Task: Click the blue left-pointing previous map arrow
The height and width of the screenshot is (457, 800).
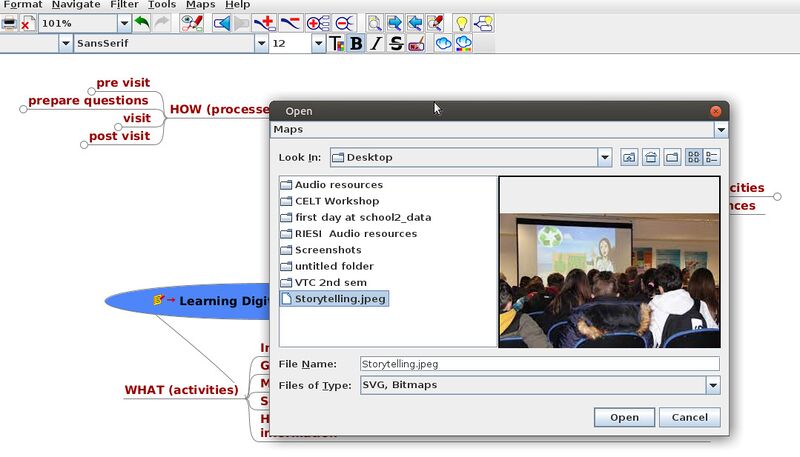Action: (222, 23)
